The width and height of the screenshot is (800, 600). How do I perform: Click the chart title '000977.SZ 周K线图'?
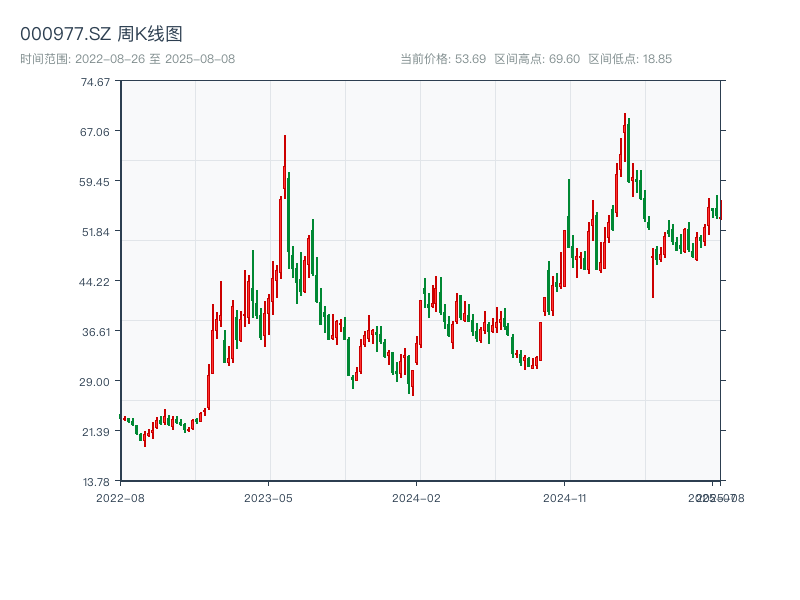101,34
